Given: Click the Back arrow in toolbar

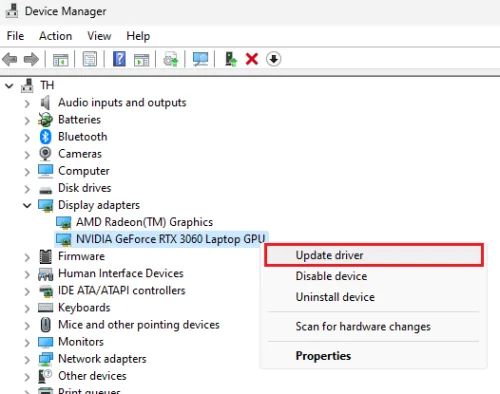Looking at the screenshot, I should coord(10,60).
